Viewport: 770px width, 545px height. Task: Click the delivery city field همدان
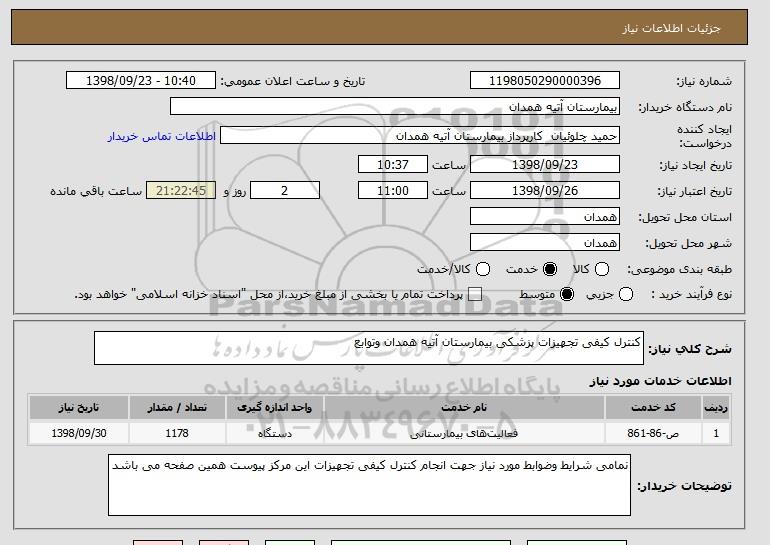pos(545,243)
